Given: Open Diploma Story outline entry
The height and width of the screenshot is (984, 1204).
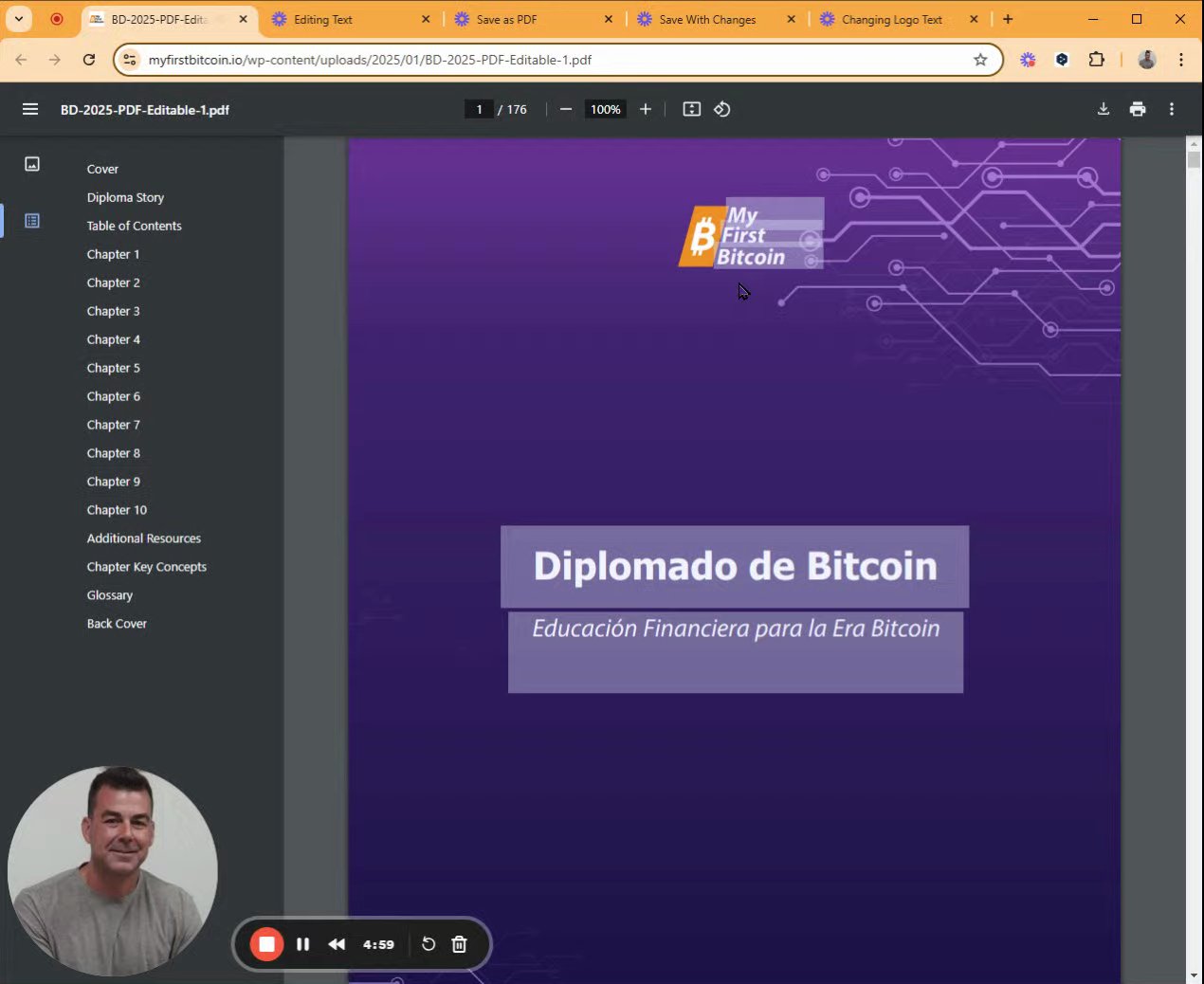Looking at the screenshot, I should 125,197.
